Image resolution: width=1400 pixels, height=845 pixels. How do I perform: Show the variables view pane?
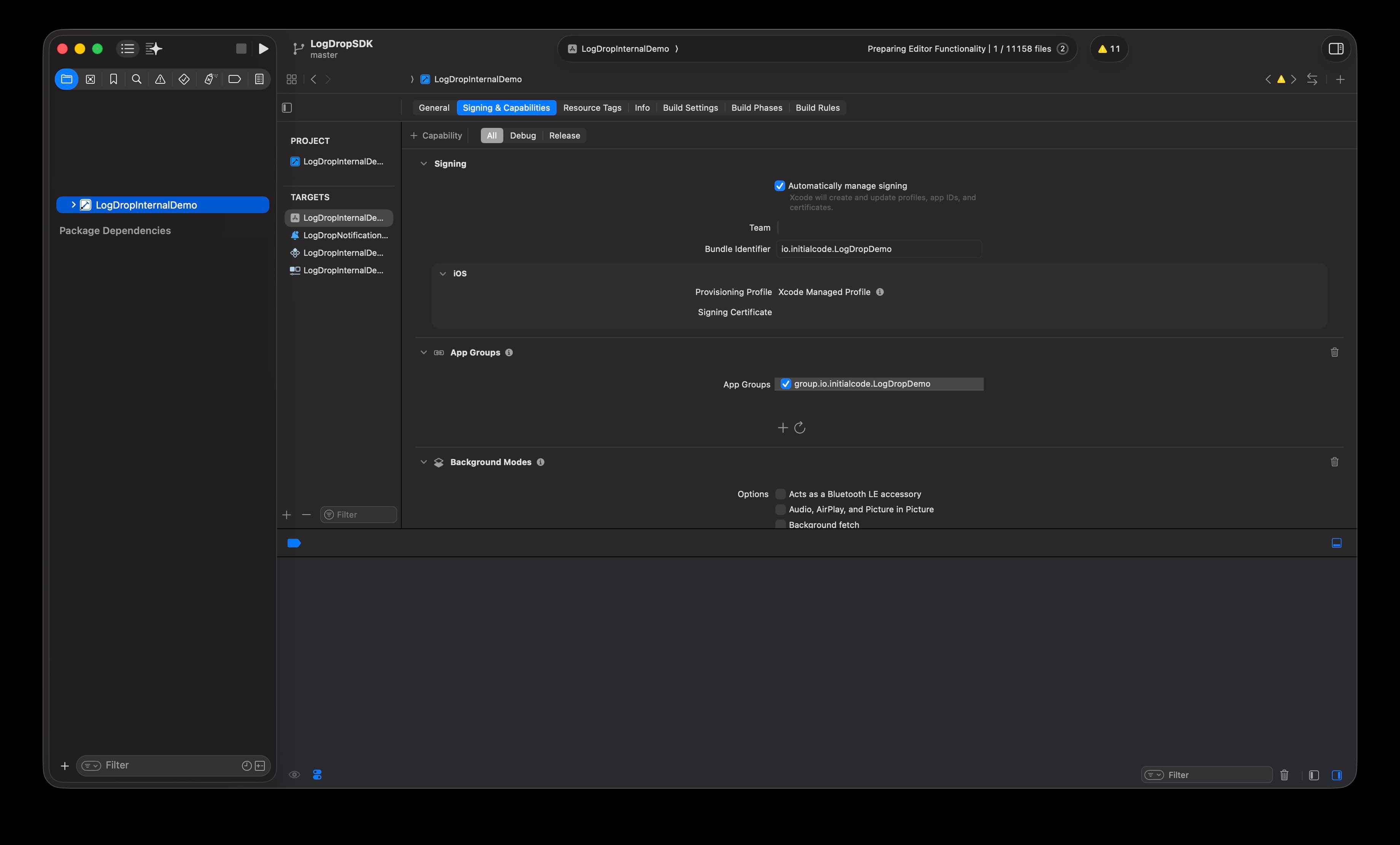(x=1314, y=775)
